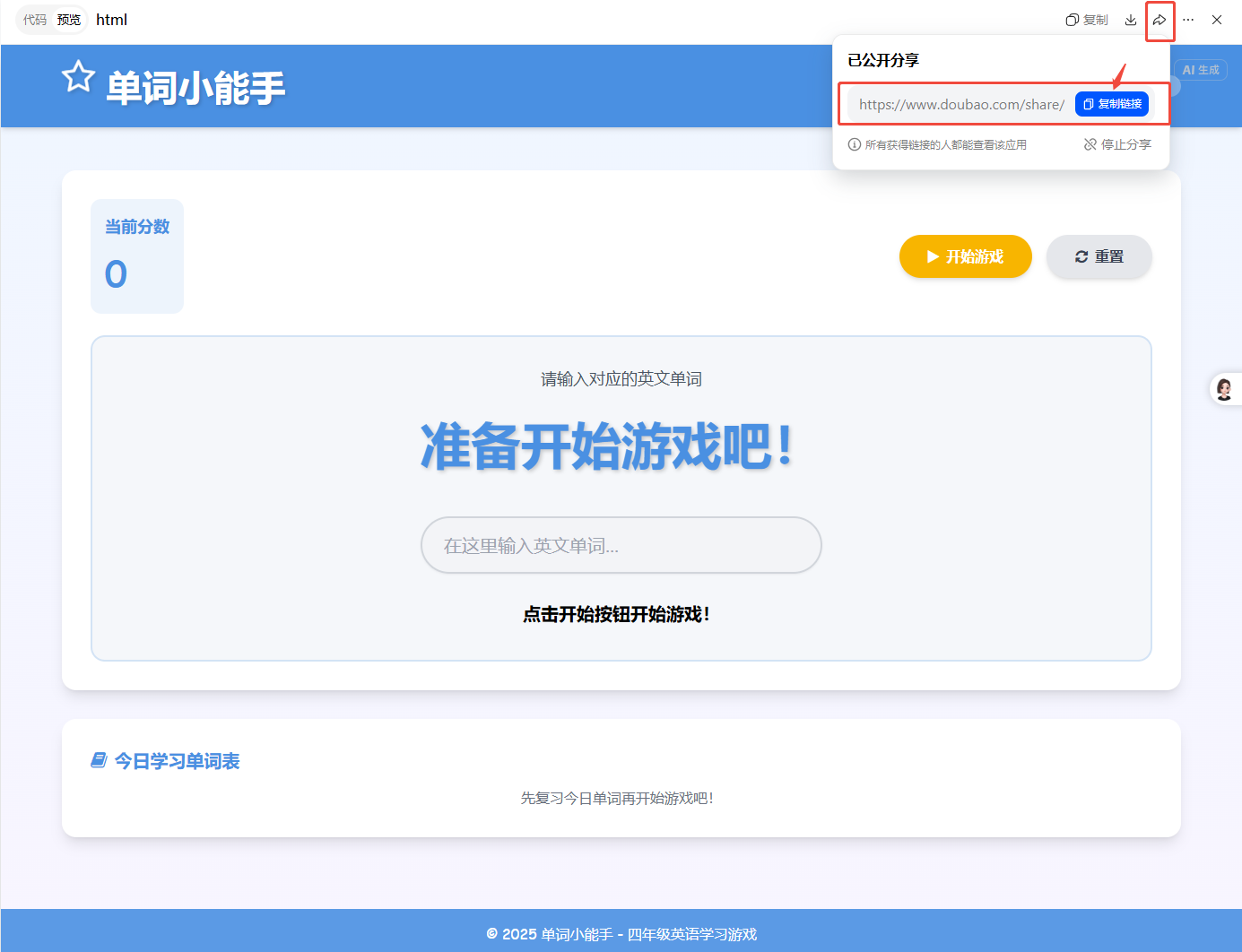Click the download icon in toolbar

(1131, 20)
